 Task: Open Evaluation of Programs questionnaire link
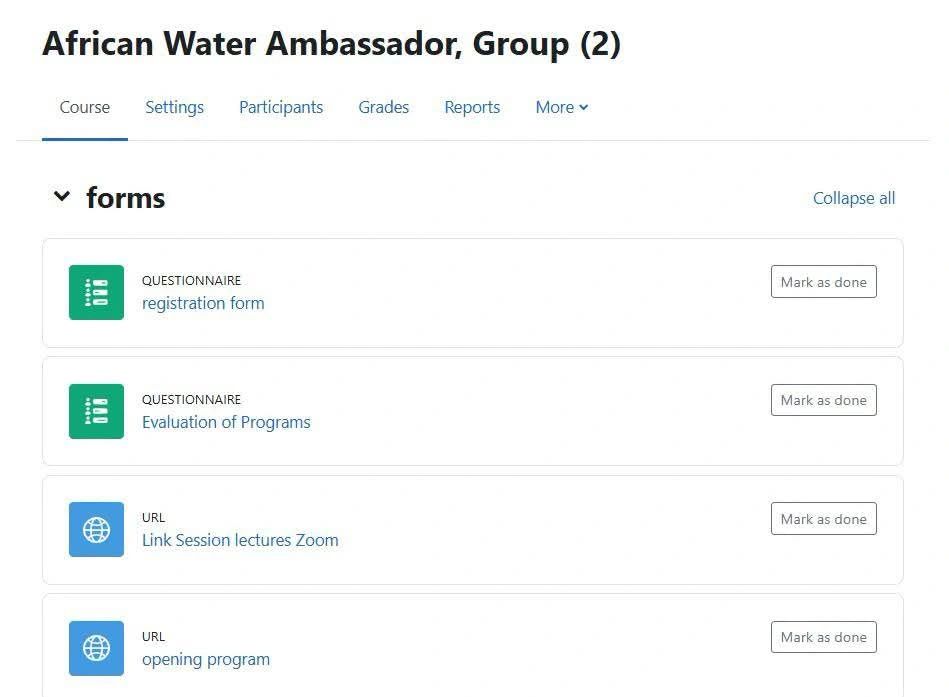[x=226, y=422]
